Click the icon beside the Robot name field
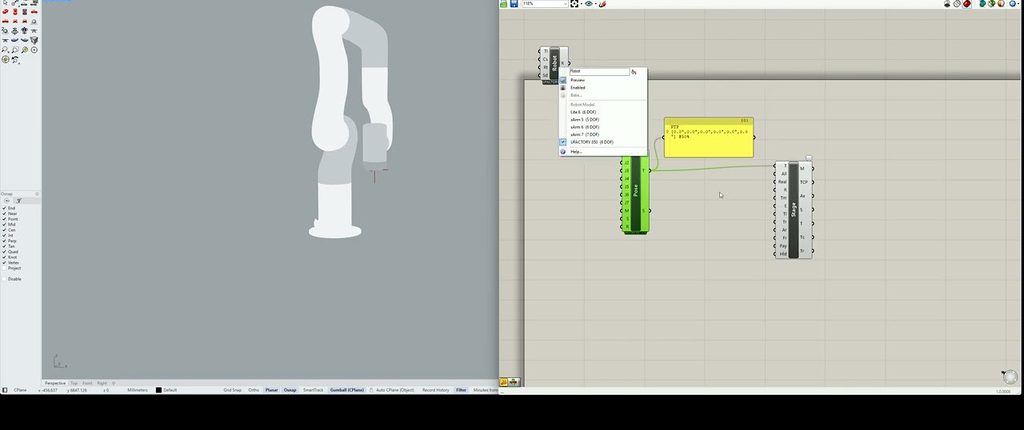 point(633,72)
